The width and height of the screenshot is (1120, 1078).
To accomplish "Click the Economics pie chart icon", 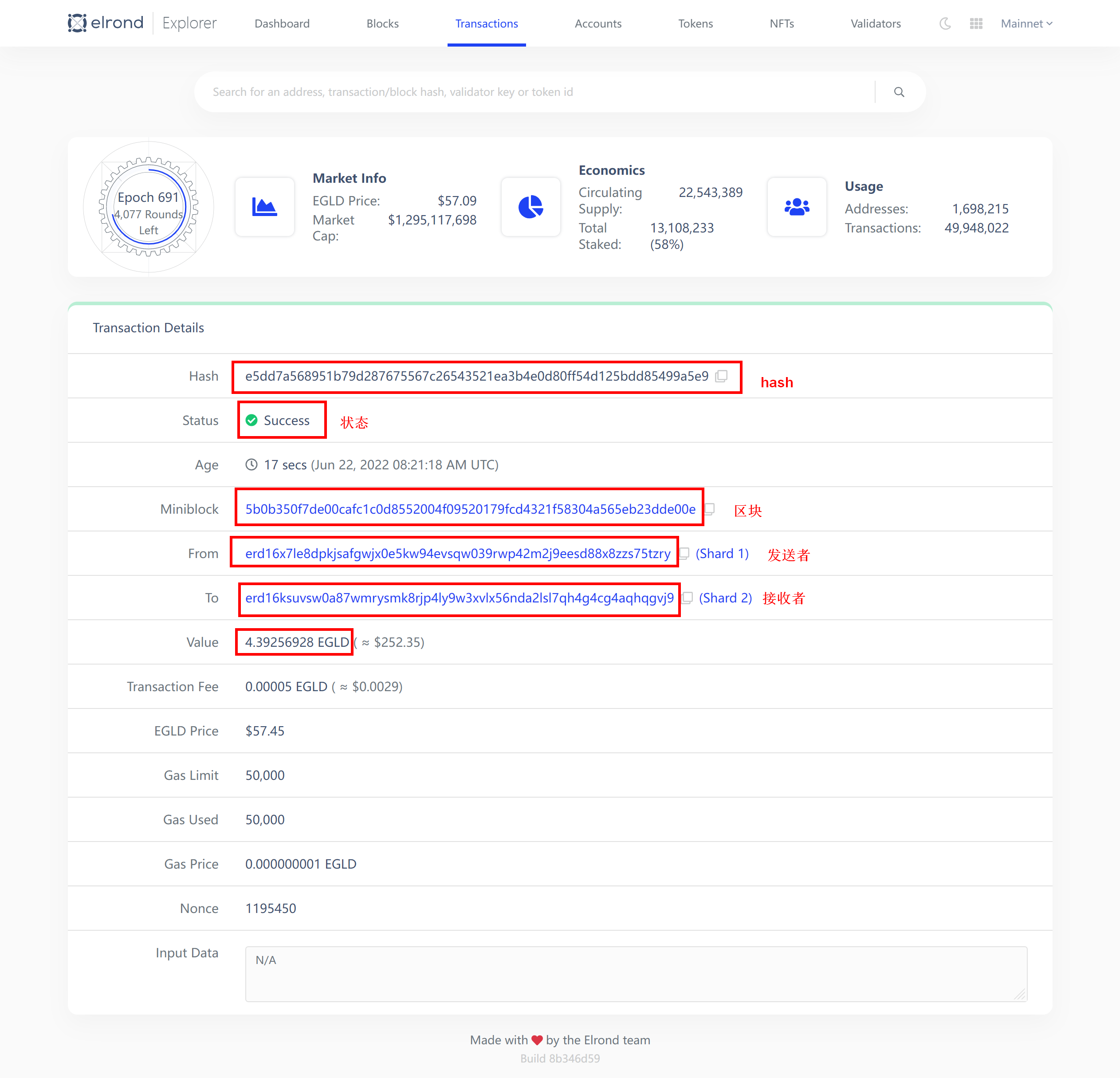I will point(531,207).
